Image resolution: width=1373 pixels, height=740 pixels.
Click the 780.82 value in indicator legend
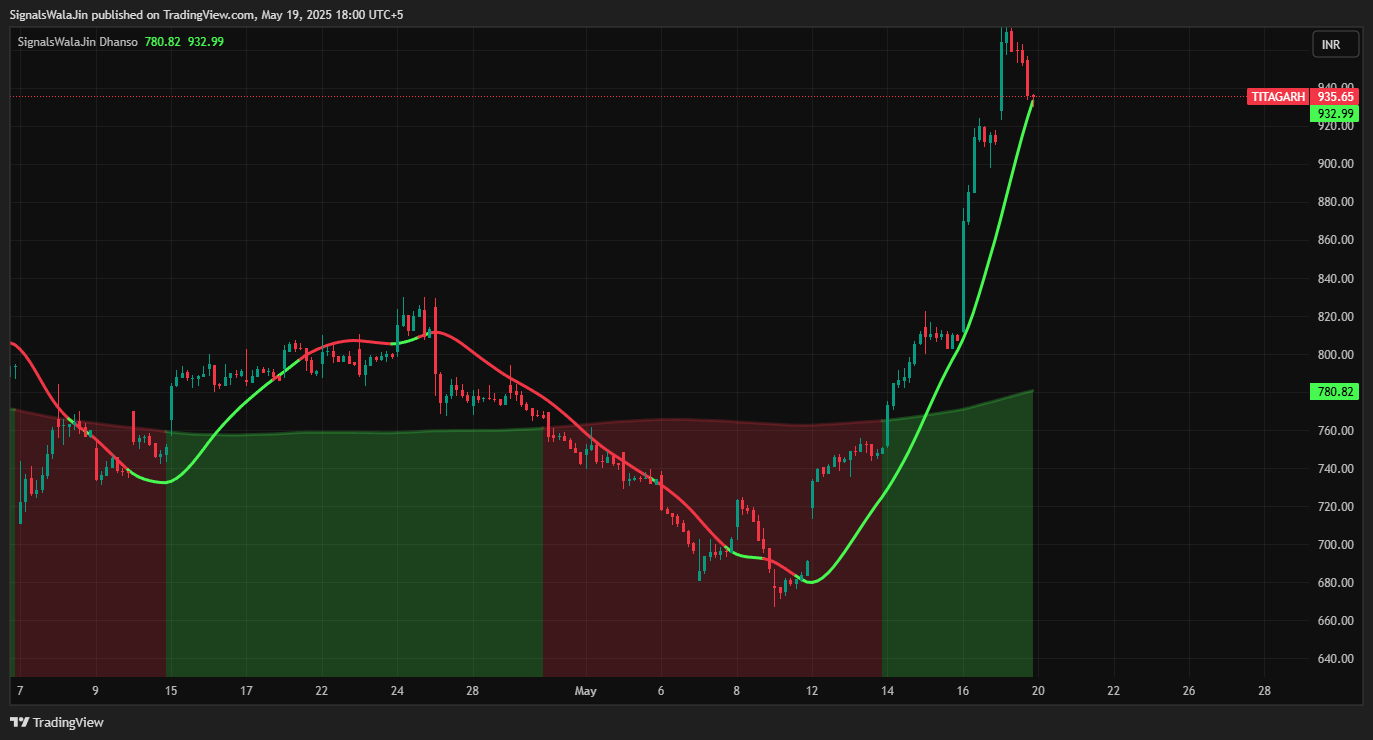coord(163,41)
